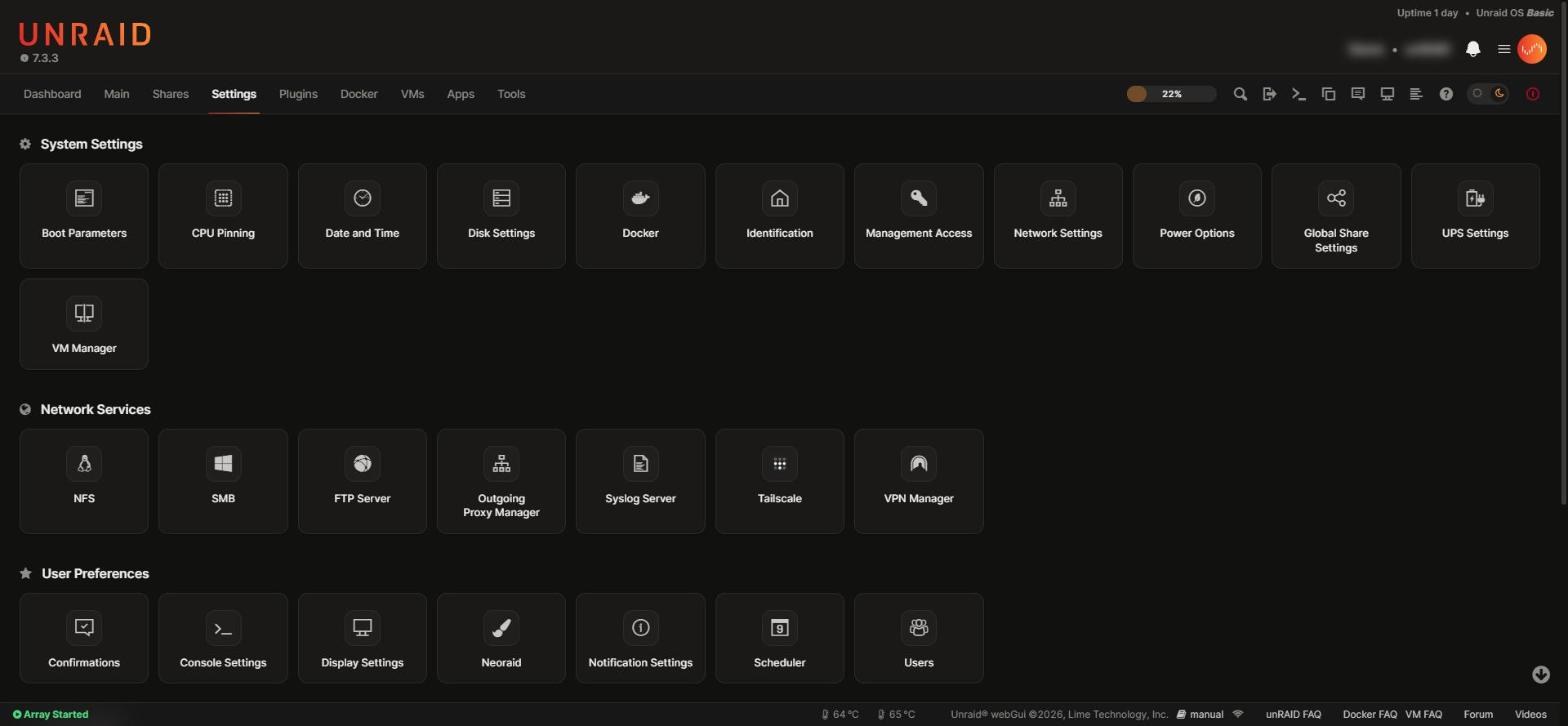Open the Docker FAQ link
The width and height of the screenshot is (1568, 726).
[x=1369, y=715]
